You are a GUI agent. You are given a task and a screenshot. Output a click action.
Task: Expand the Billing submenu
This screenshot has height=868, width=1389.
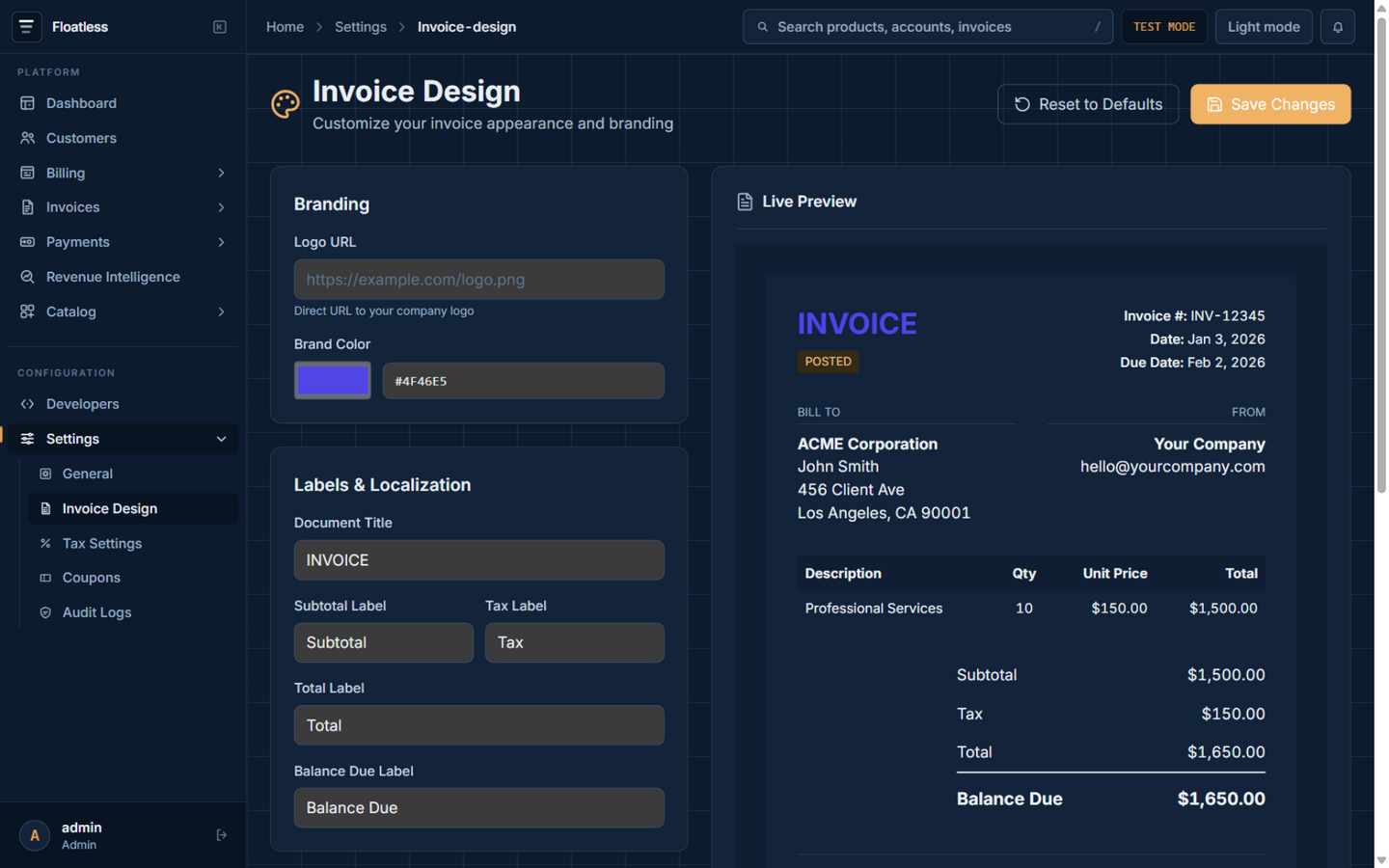tap(221, 173)
